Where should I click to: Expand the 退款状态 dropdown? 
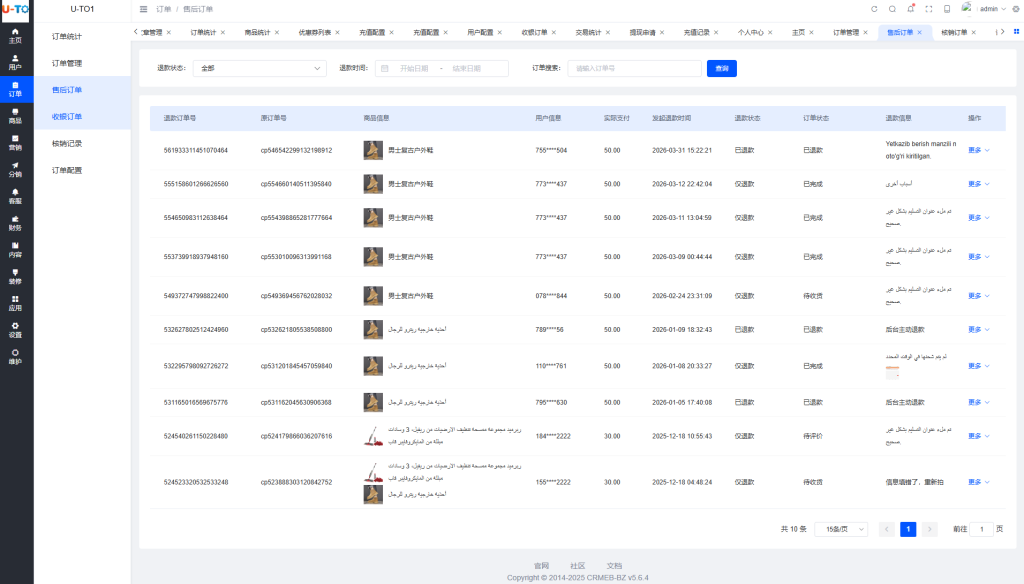[259, 68]
